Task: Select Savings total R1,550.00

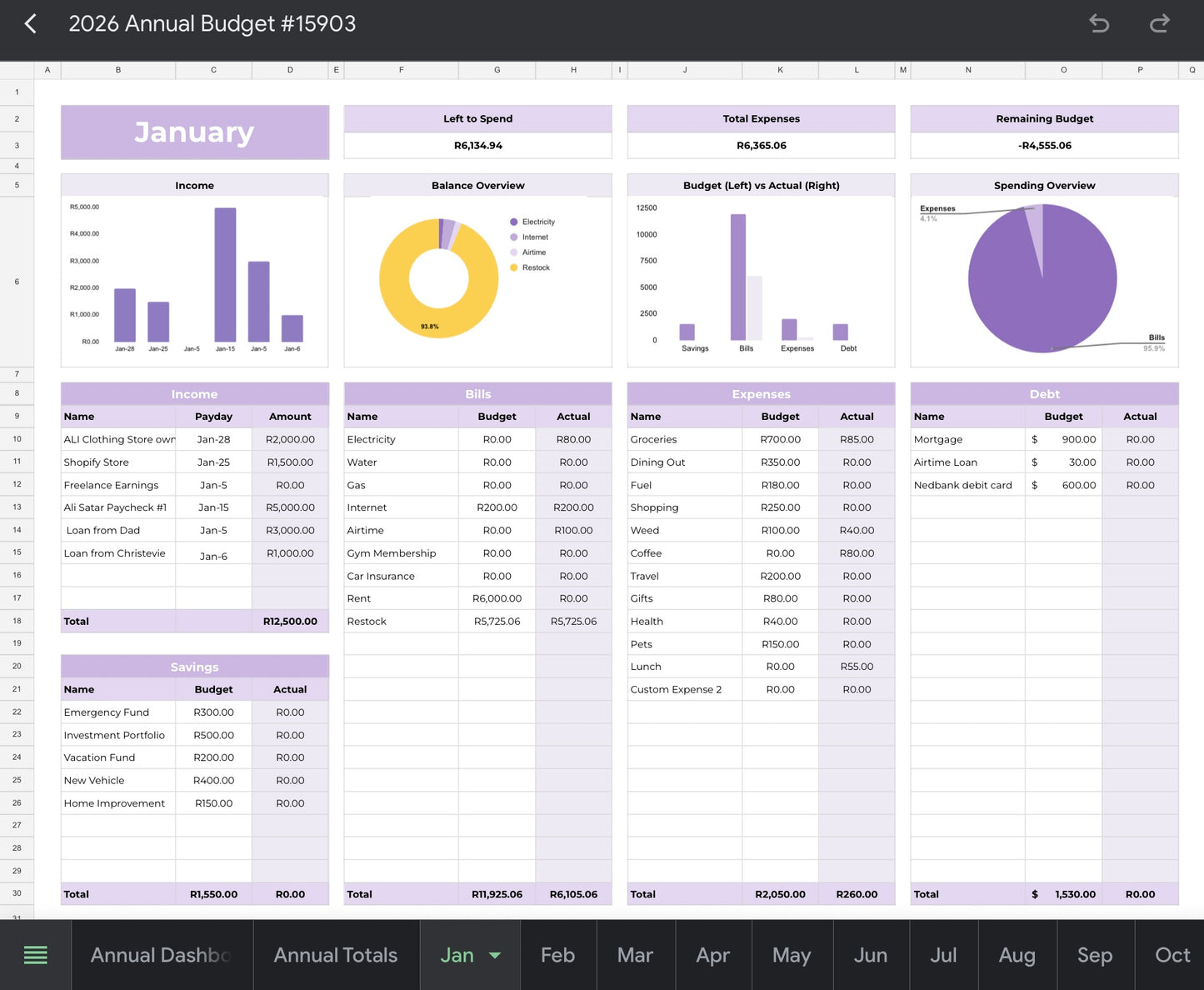Action: coord(213,894)
